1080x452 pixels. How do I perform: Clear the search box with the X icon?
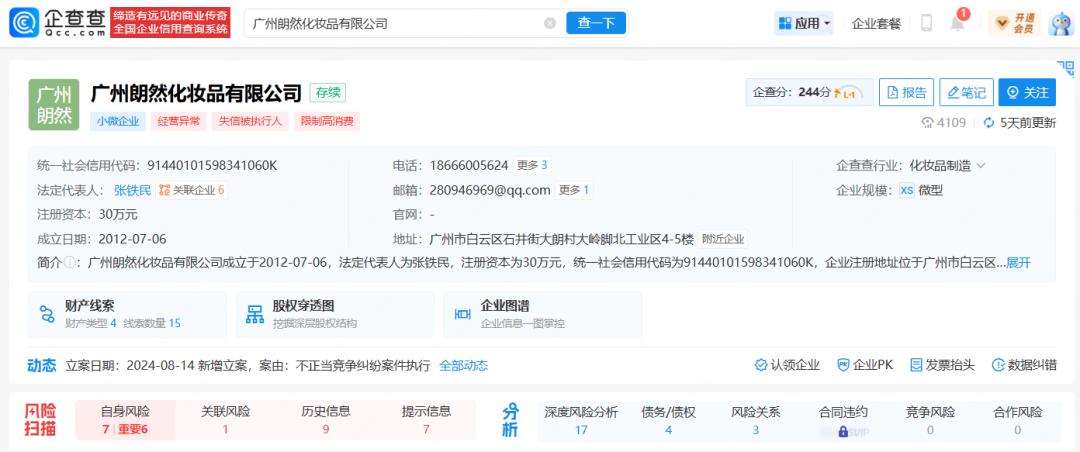coord(550,23)
